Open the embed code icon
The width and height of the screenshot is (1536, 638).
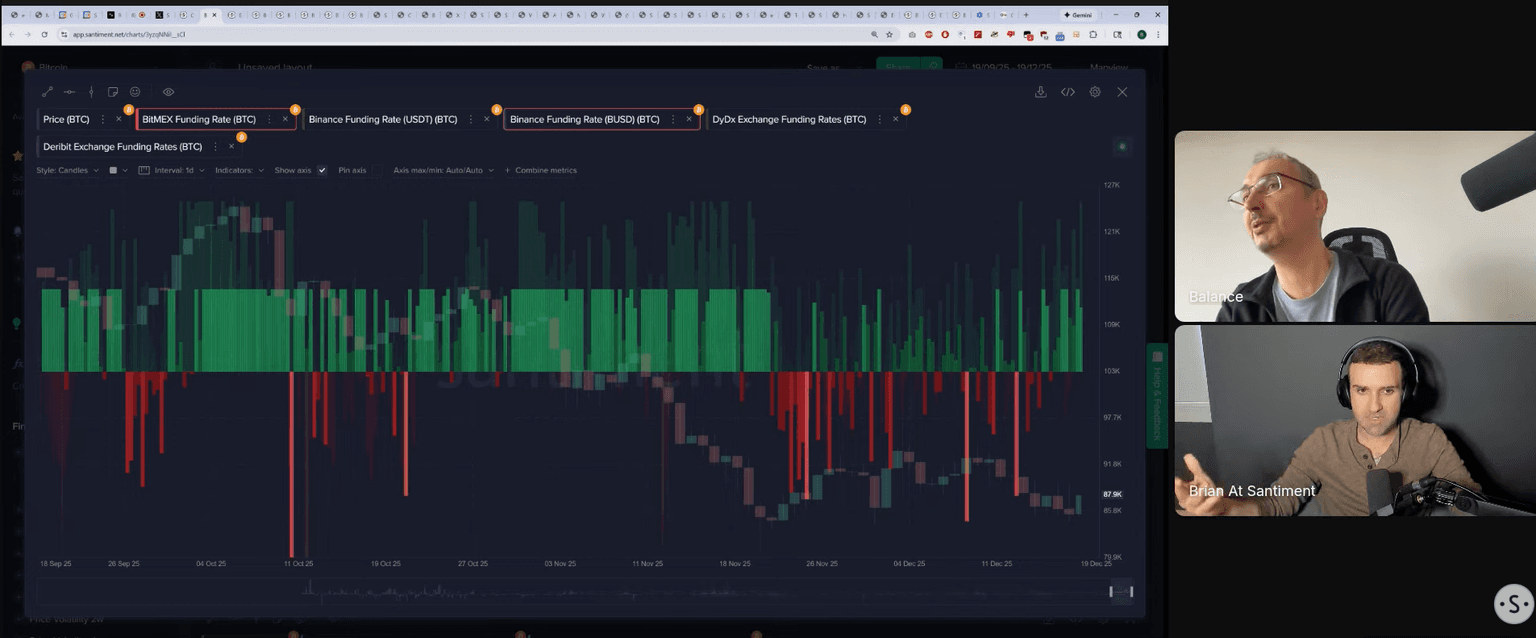pos(1068,92)
